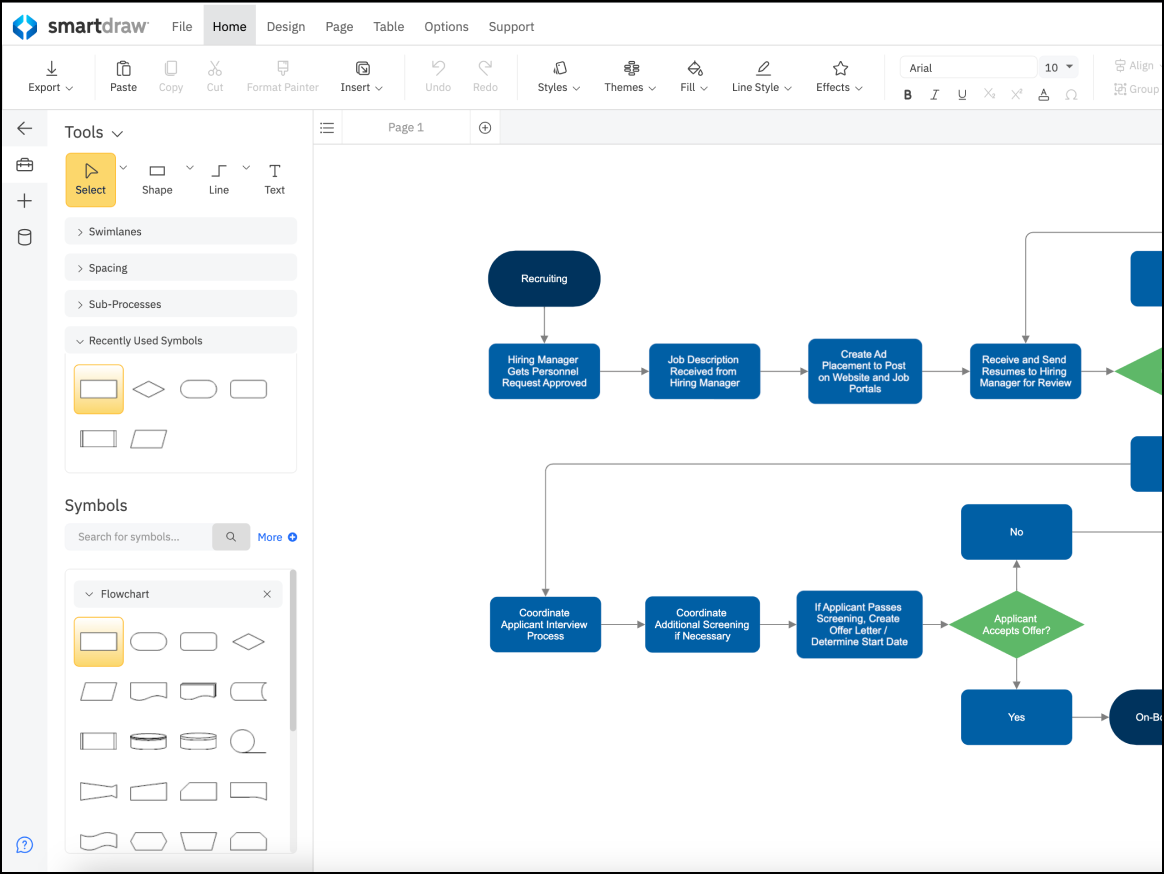Add a new page with plus circle
1164x874 pixels.
click(x=485, y=128)
